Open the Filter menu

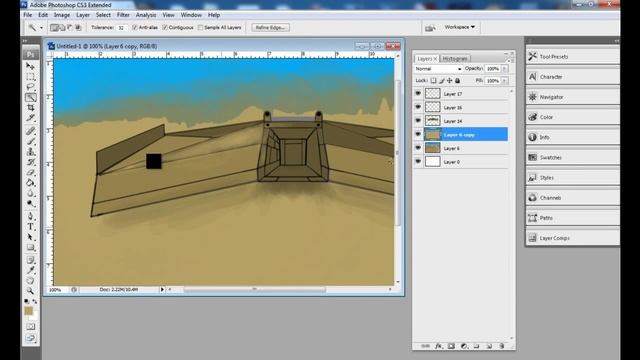pos(123,15)
